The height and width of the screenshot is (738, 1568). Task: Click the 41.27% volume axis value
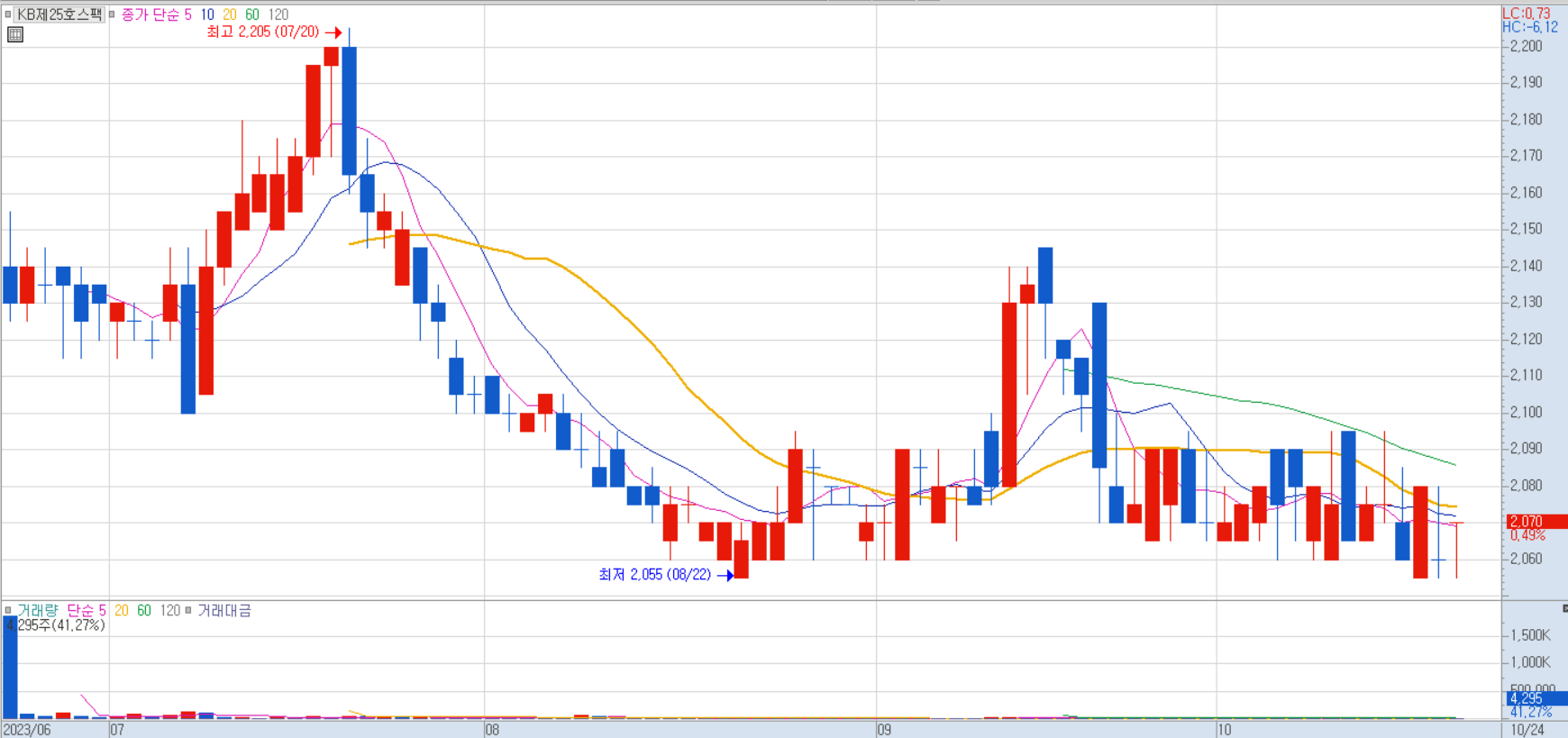tap(1531, 712)
